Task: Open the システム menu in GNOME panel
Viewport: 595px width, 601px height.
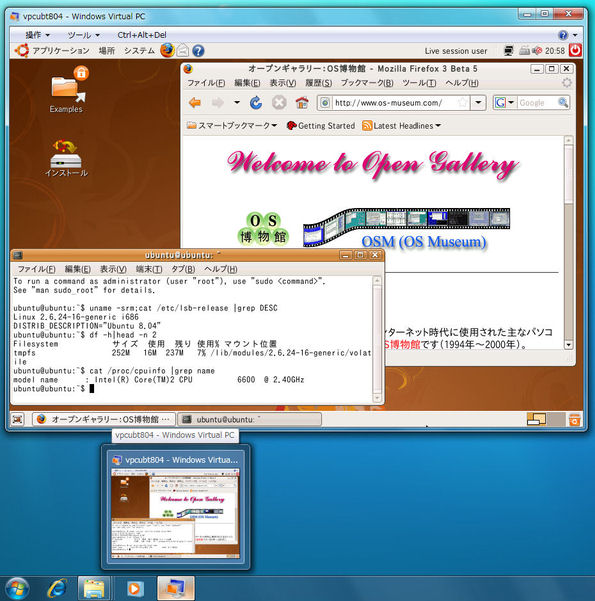Action: point(139,51)
